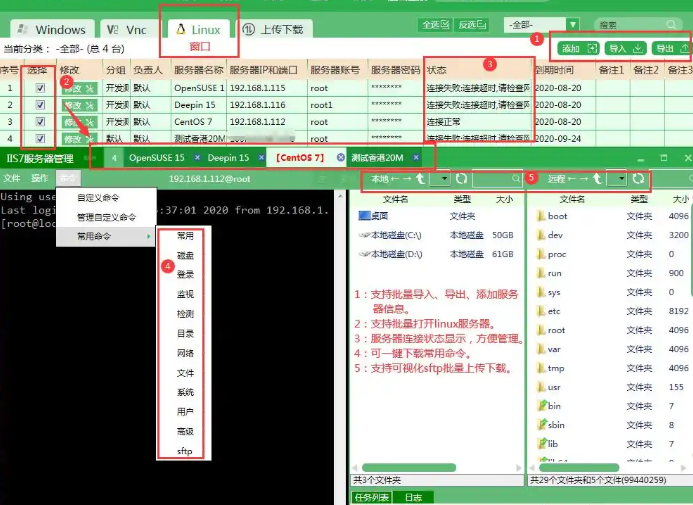
Task: Close the CentOS 7 session tab
Action: click(x=341, y=157)
